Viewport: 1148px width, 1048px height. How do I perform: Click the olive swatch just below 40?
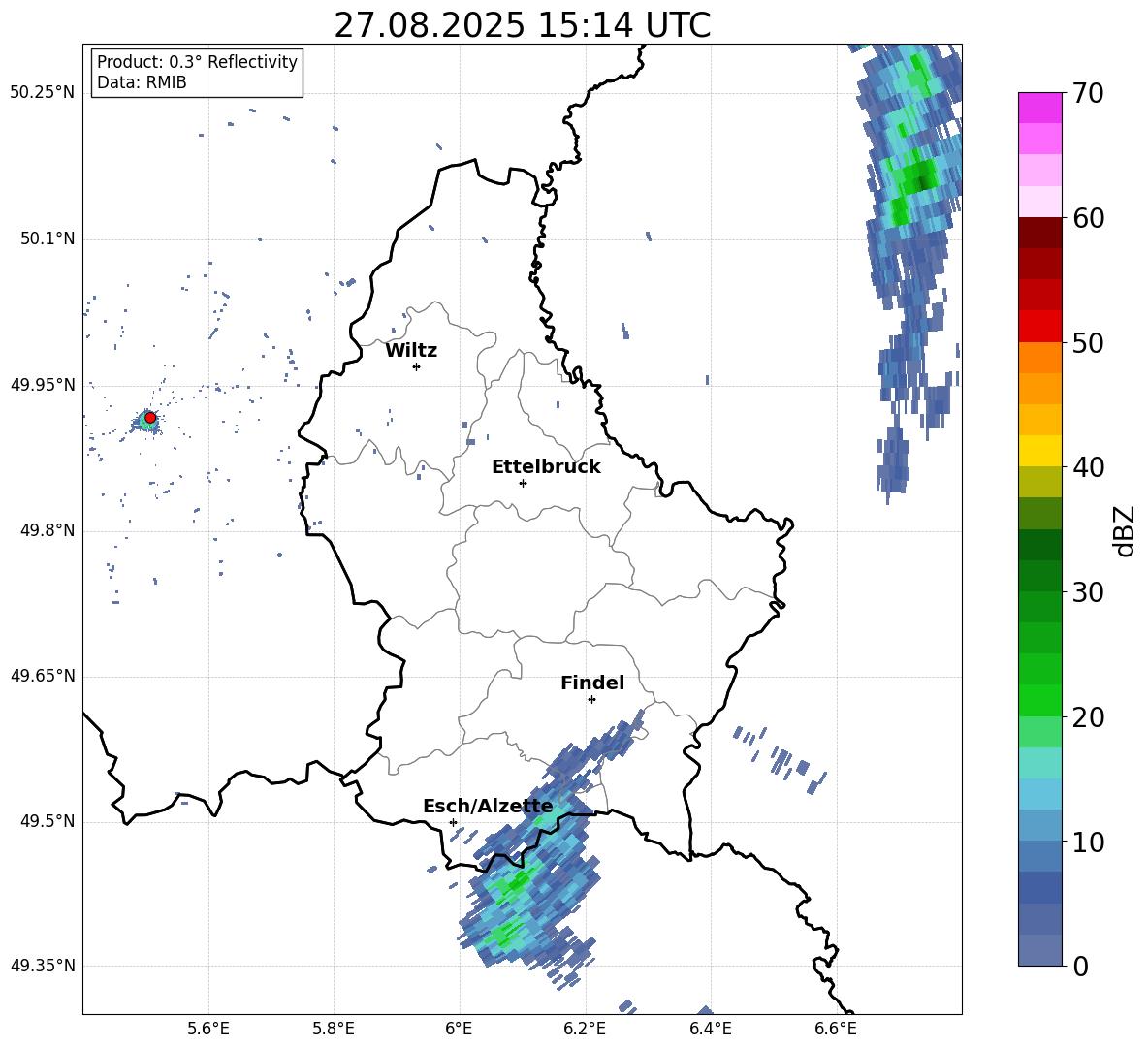[x=1039, y=482]
